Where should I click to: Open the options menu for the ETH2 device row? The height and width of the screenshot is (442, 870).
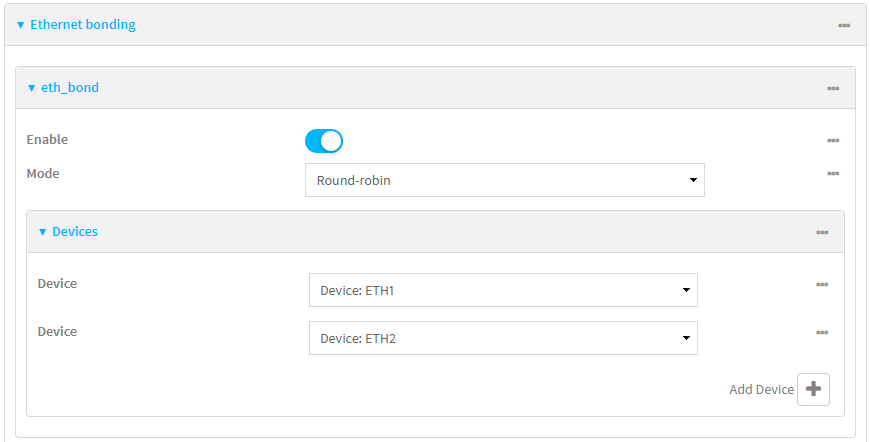click(x=821, y=333)
